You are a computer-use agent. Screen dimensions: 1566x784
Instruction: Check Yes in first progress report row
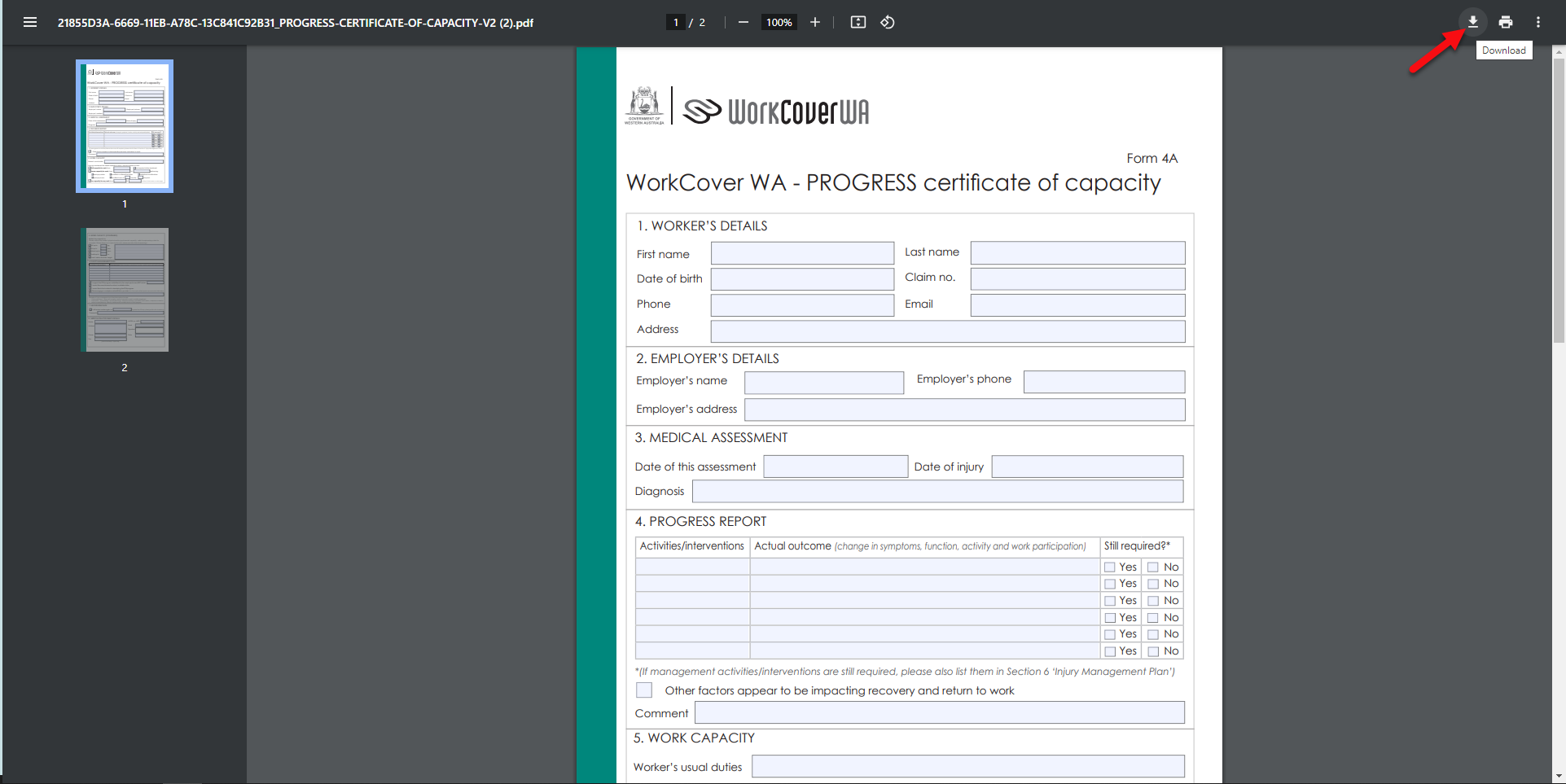pyautogui.click(x=1110, y=567)
